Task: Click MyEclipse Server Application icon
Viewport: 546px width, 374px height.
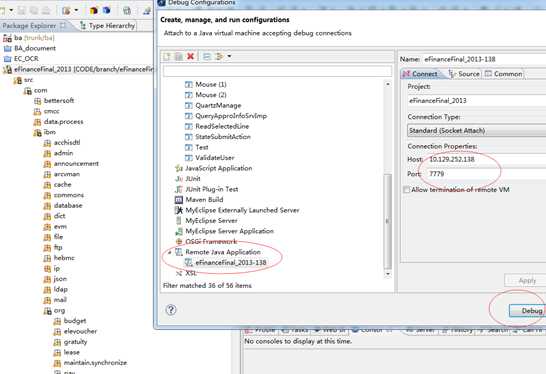Action: point(179,231)
